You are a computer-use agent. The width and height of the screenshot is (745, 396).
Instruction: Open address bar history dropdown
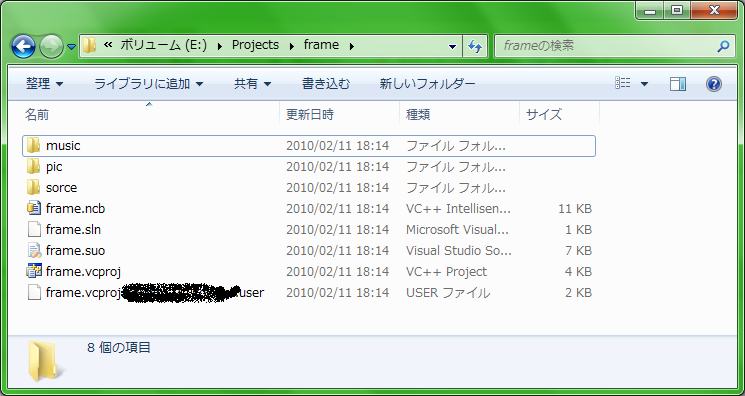pos(452,46)
